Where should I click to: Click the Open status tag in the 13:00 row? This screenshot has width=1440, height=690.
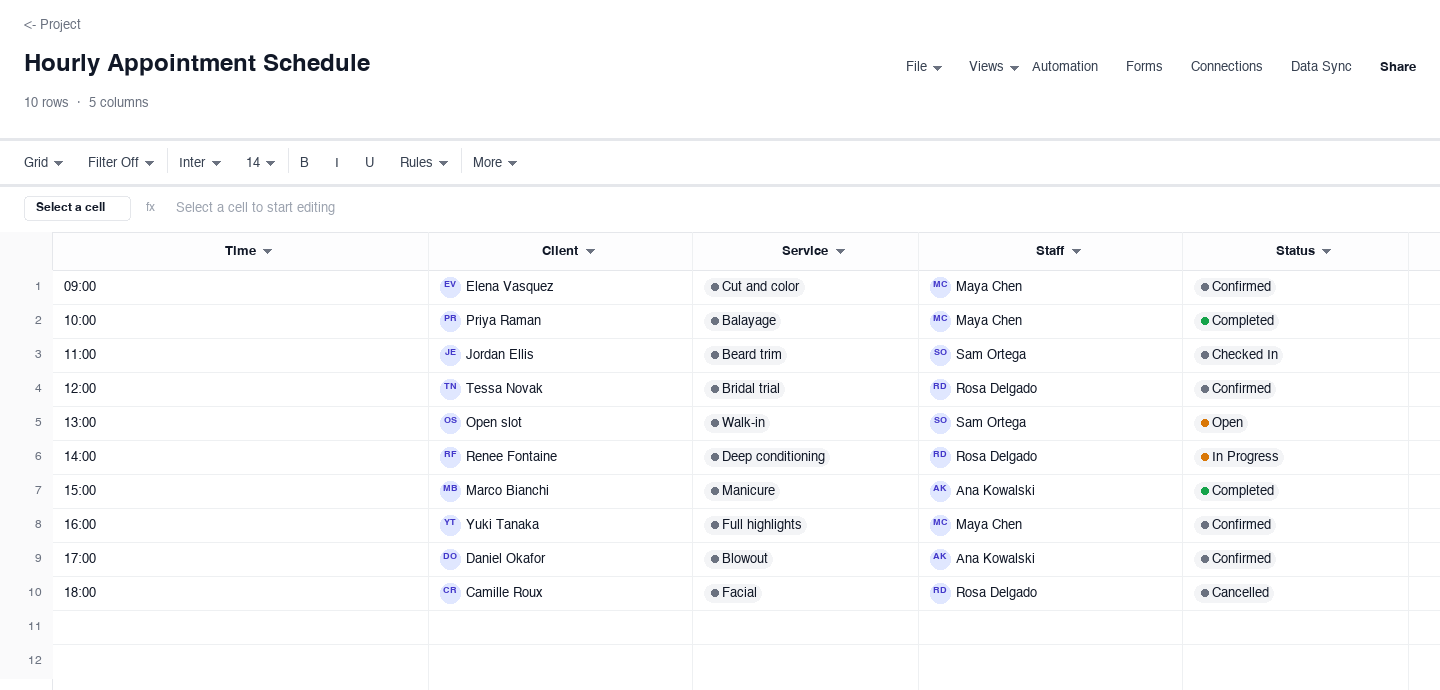click(x=1221, y=423)
